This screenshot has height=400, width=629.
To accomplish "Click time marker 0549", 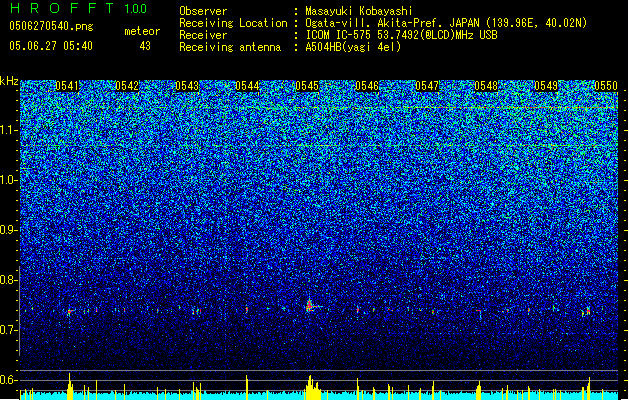I will (546, 86).
